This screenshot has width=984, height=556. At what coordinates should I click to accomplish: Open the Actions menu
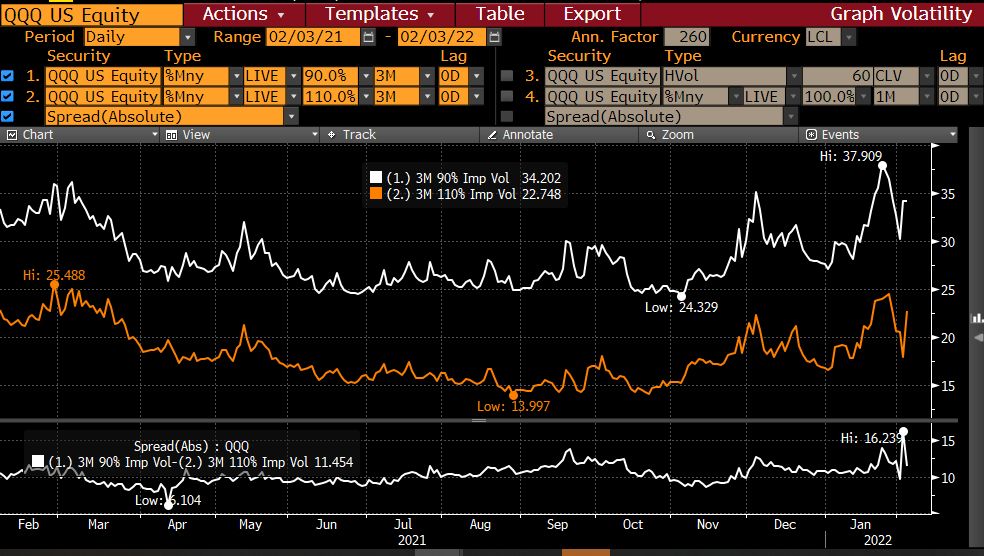coord(243,14)
